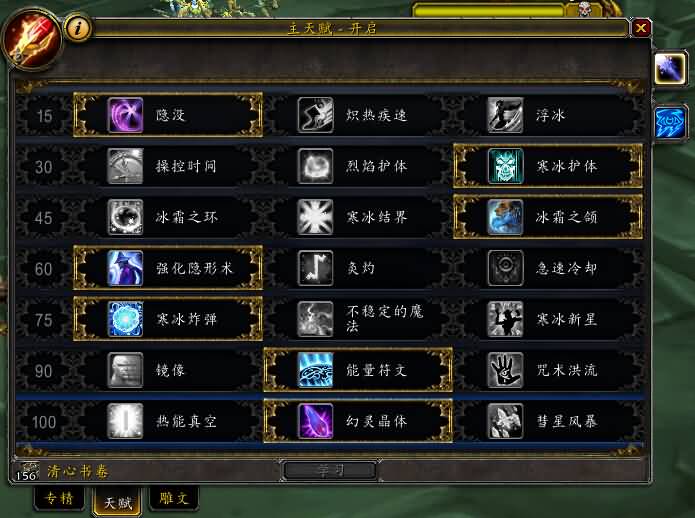Activate the blue second spec side tab

(x=670, y=122)
